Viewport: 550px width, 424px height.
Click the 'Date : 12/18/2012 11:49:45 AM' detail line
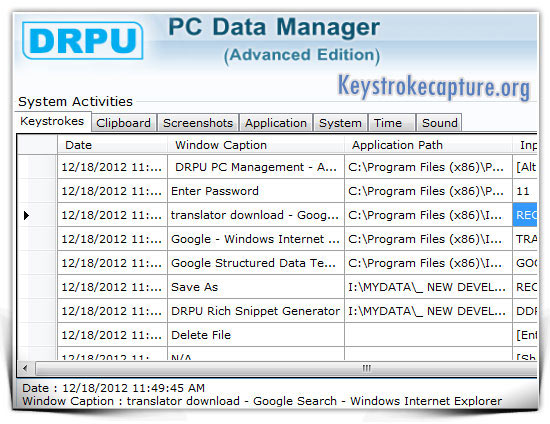(x=113, y=388)
